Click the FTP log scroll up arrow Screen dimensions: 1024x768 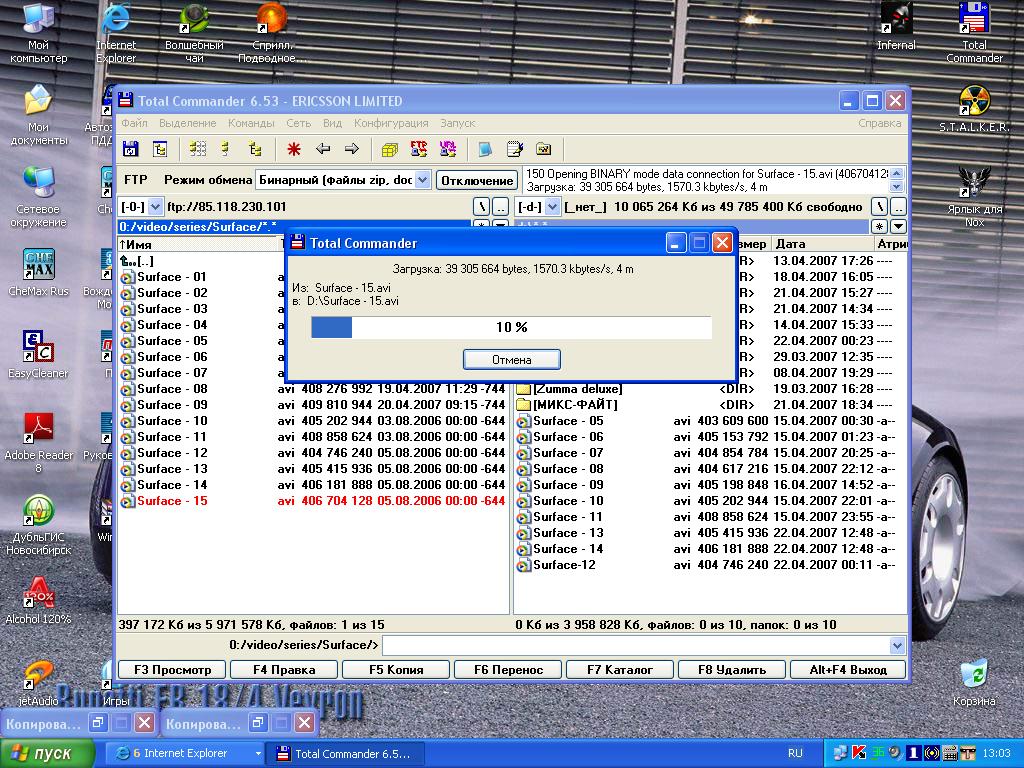[897, 173]
